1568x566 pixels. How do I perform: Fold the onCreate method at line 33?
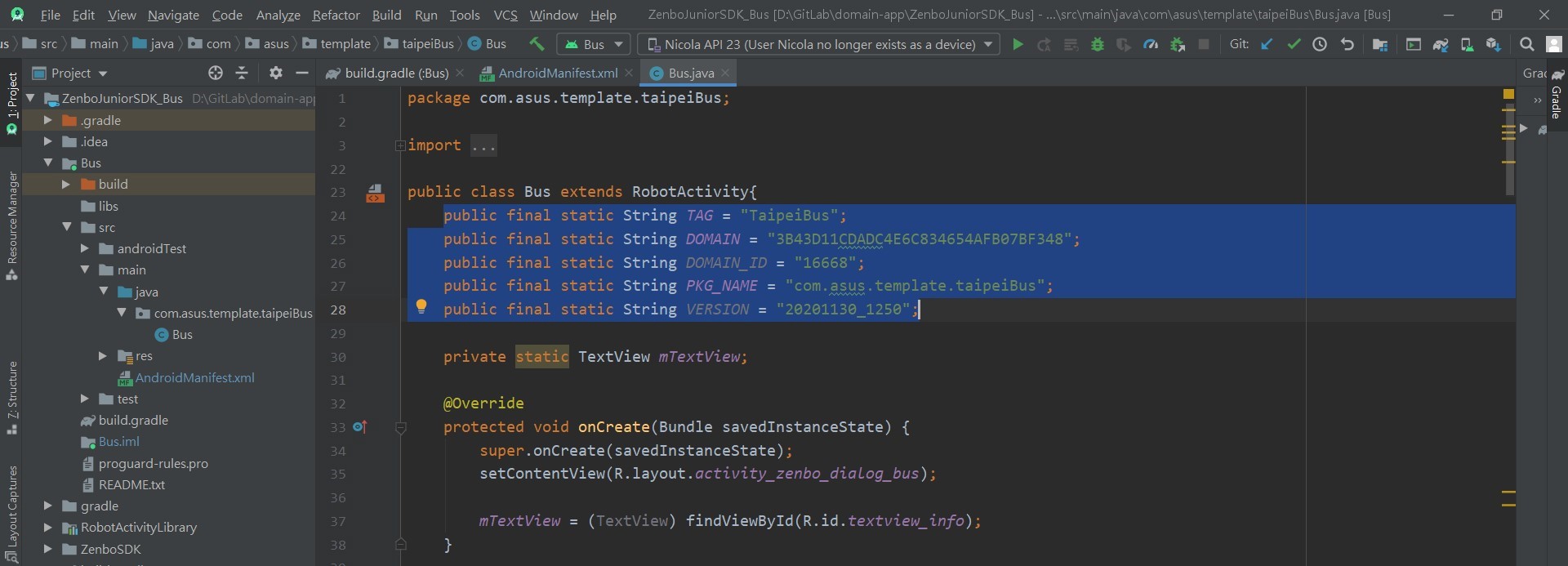tap(400, 427)
